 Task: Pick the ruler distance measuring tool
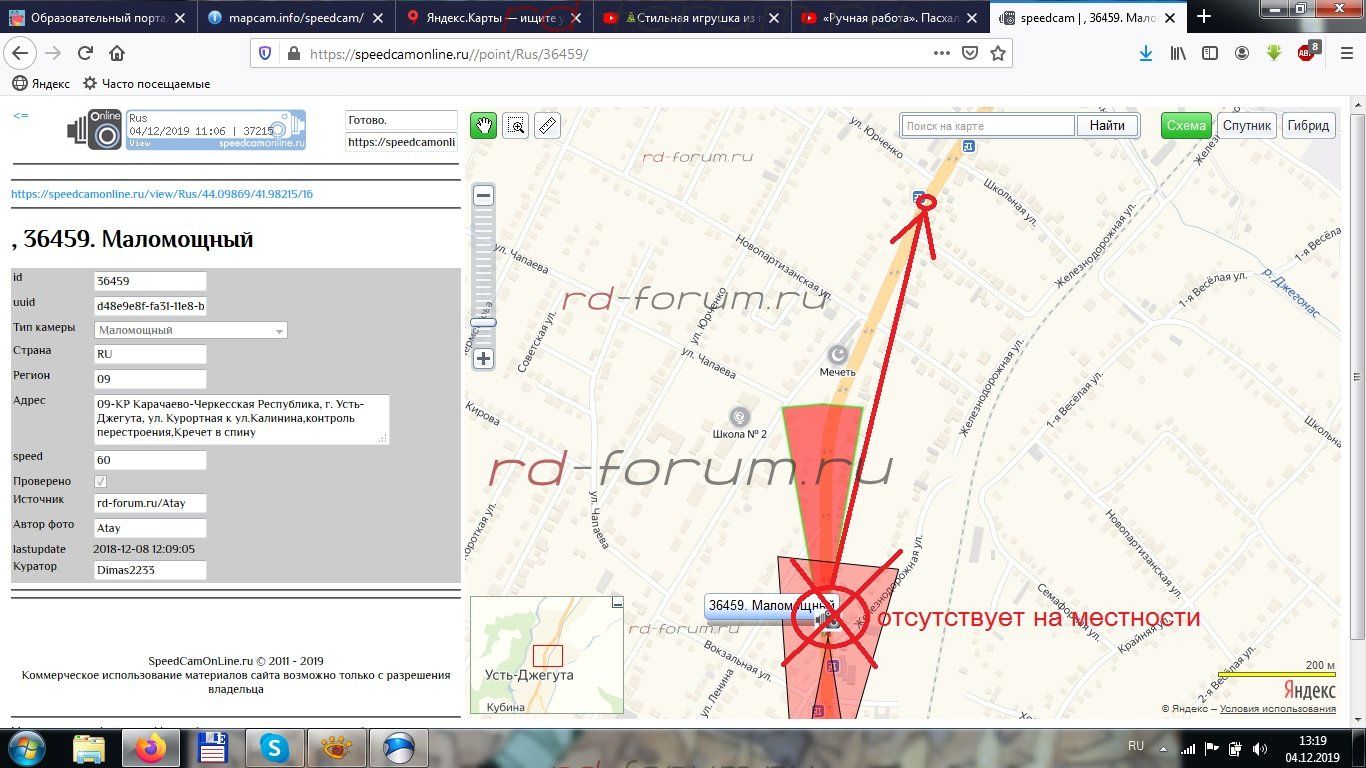coord(546,125)
